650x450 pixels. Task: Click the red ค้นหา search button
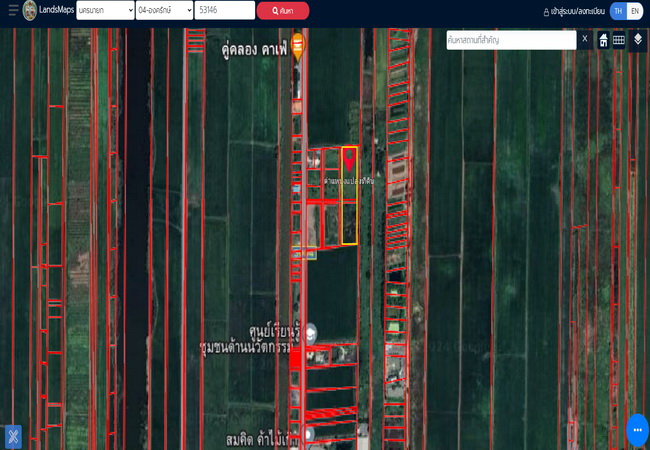pos(283,11)
